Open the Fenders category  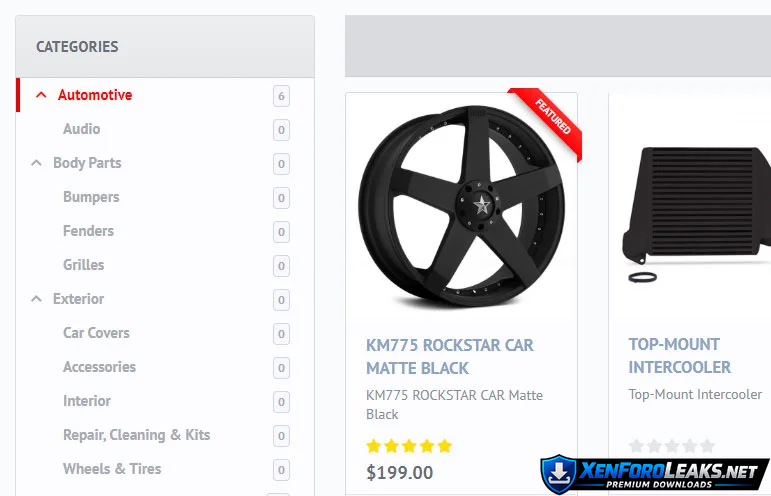point(88,231)
